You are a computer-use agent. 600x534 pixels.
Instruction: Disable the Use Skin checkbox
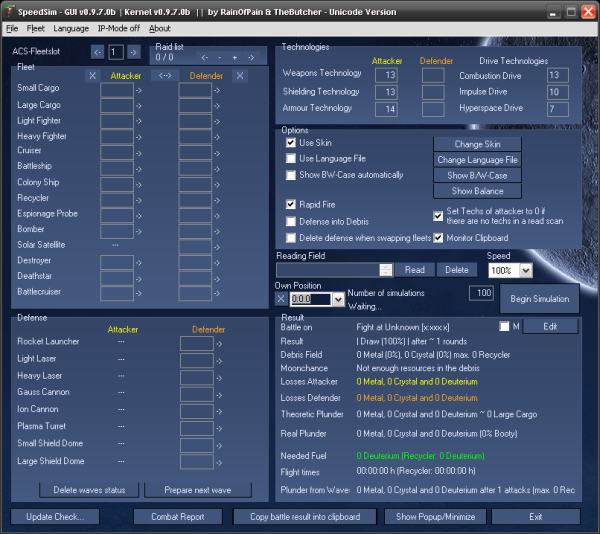291,143
